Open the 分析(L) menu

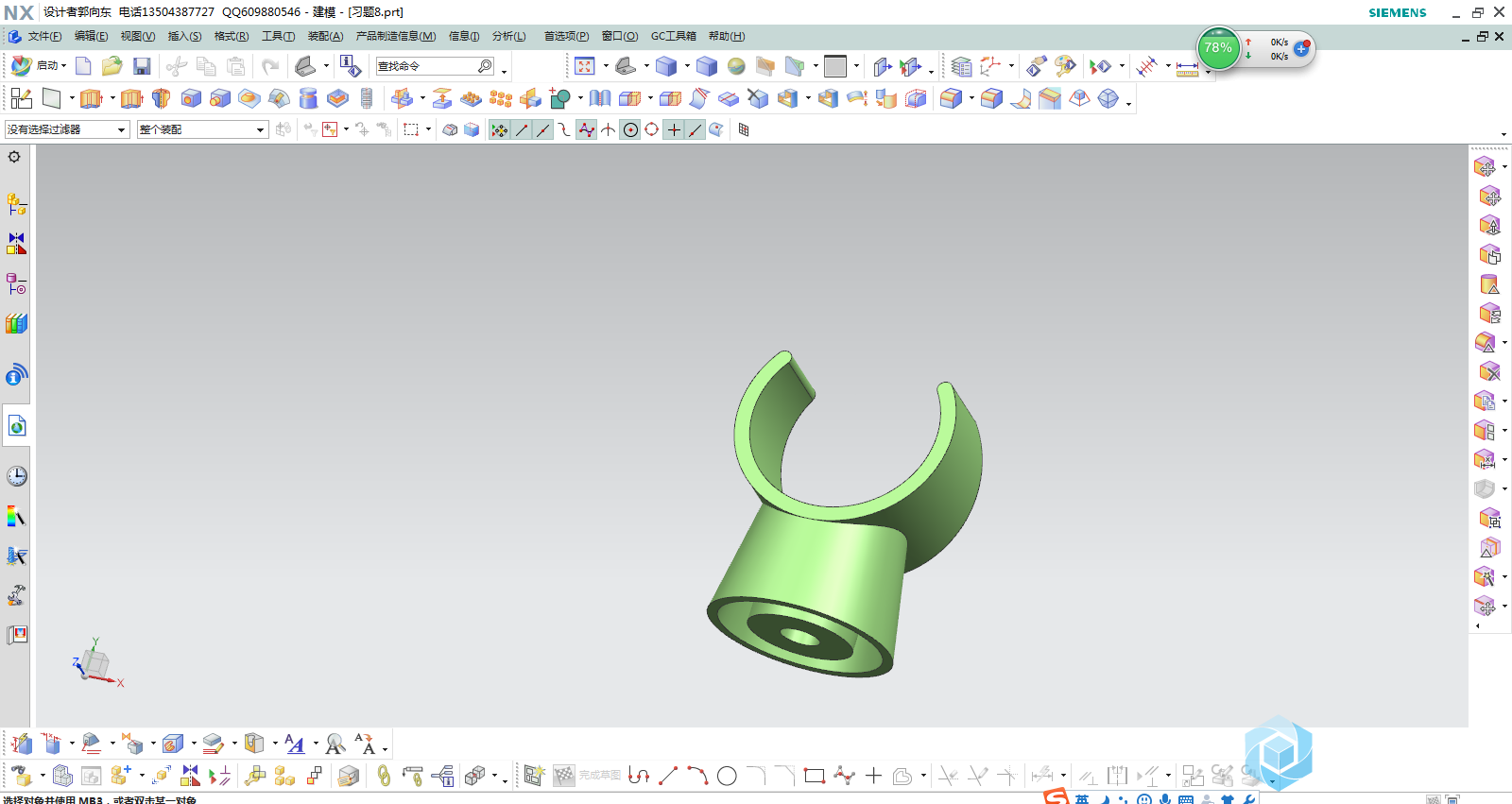tap(508, 36)
